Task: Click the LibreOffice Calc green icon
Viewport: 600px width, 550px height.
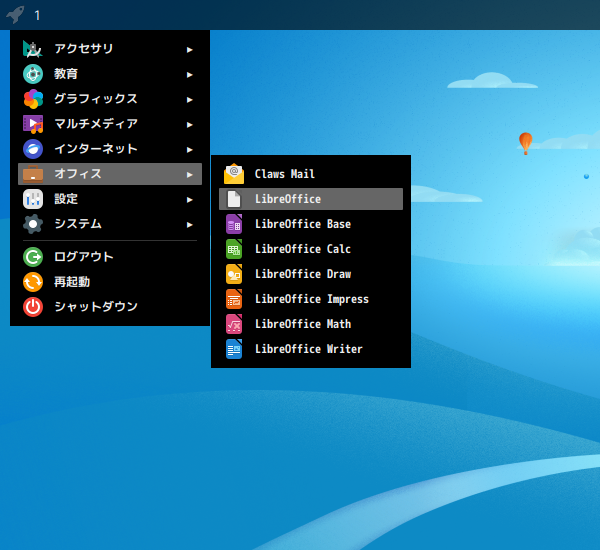Action: (234, 249)
